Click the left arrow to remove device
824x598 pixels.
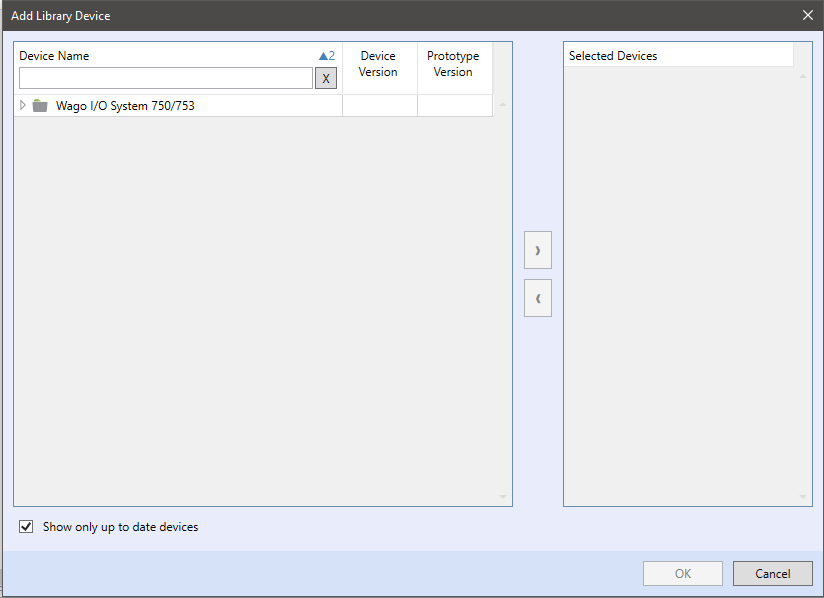[x=537, y=298]
